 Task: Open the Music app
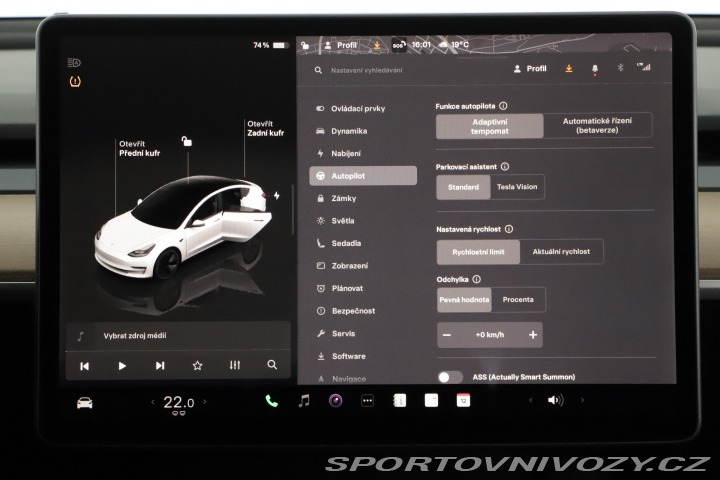click(x=304, y=401)
